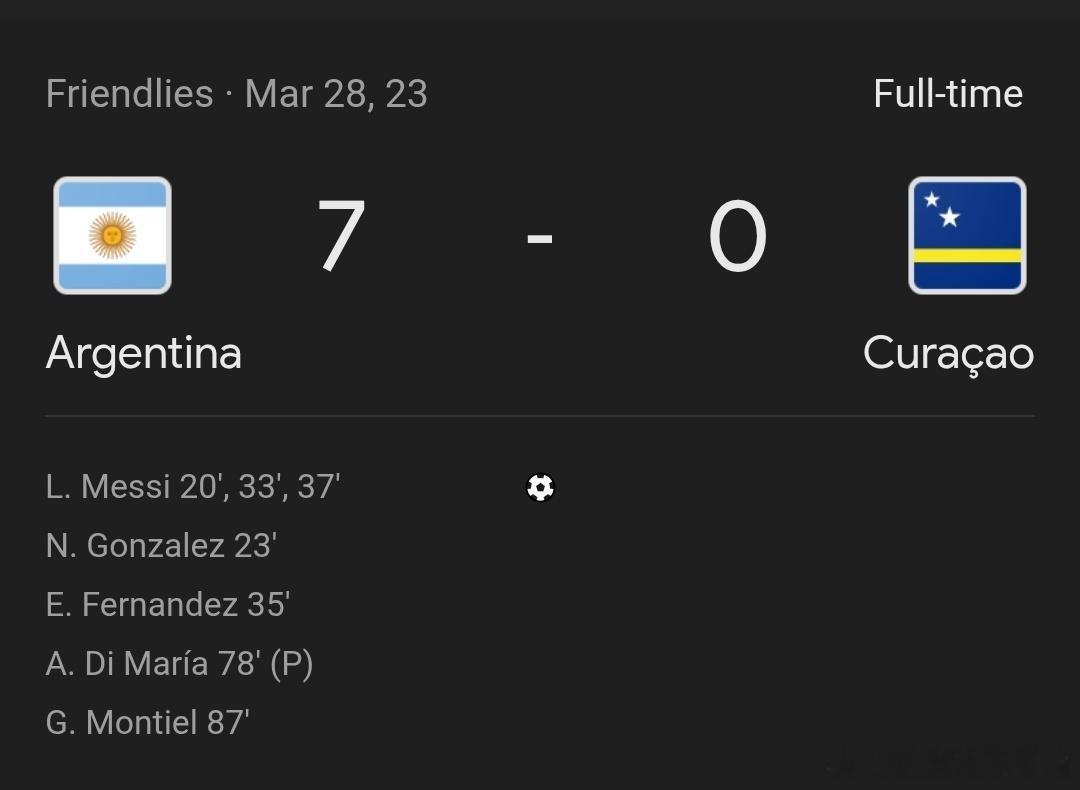This screenshot has width=1080, height=790.
Task: Select the N. Gonzalez scorer name
Action: coord(135,546)
